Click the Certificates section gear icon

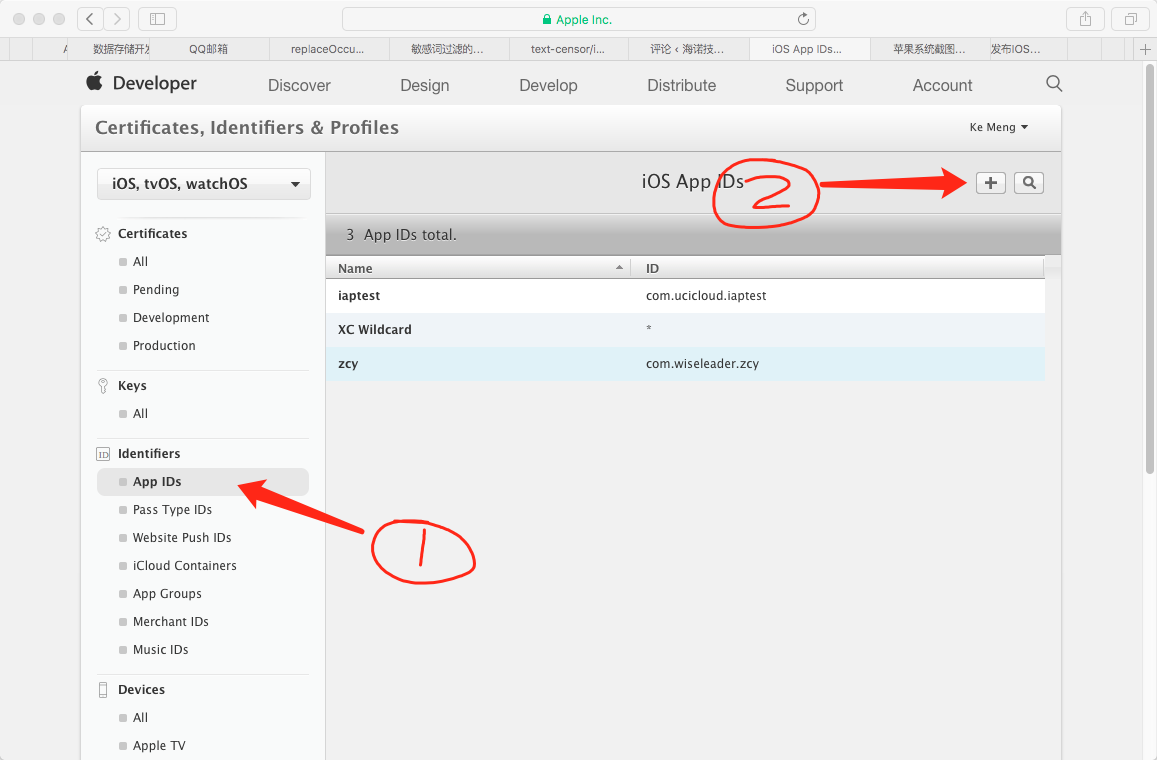coord(103,234)
